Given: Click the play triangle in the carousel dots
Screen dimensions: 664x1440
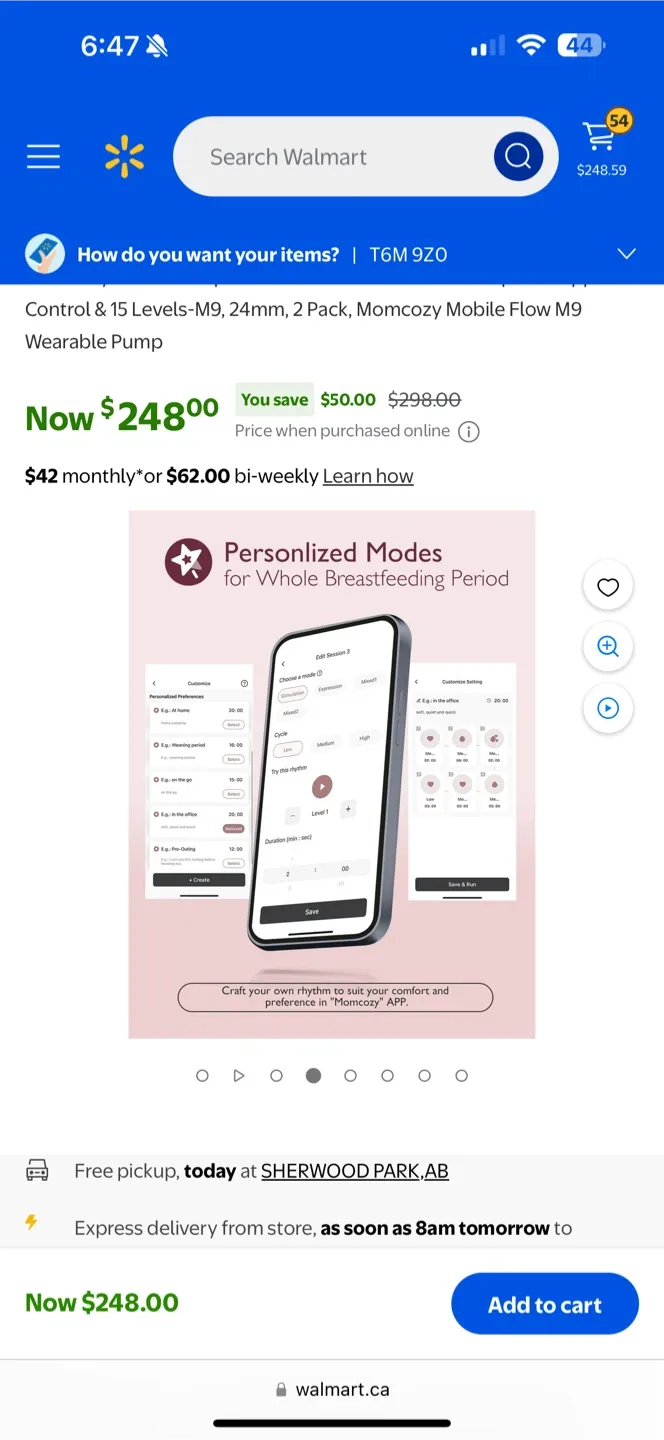Looking at the screenshot, I should coord(239,1075).
